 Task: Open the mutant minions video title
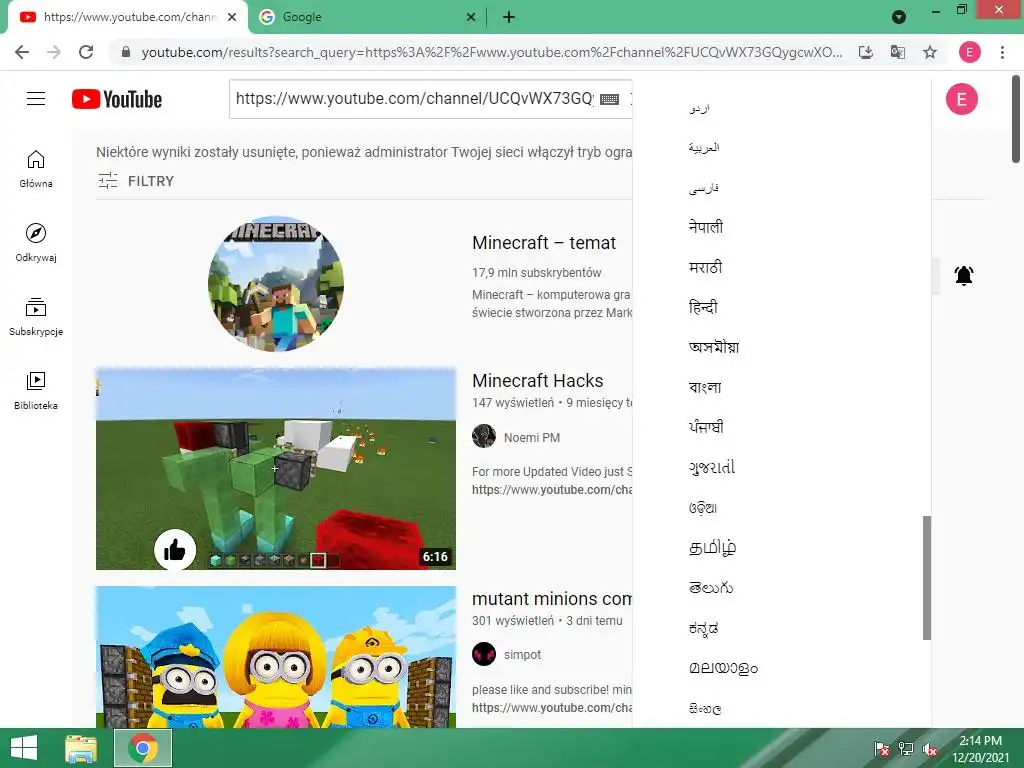[552, 598]
